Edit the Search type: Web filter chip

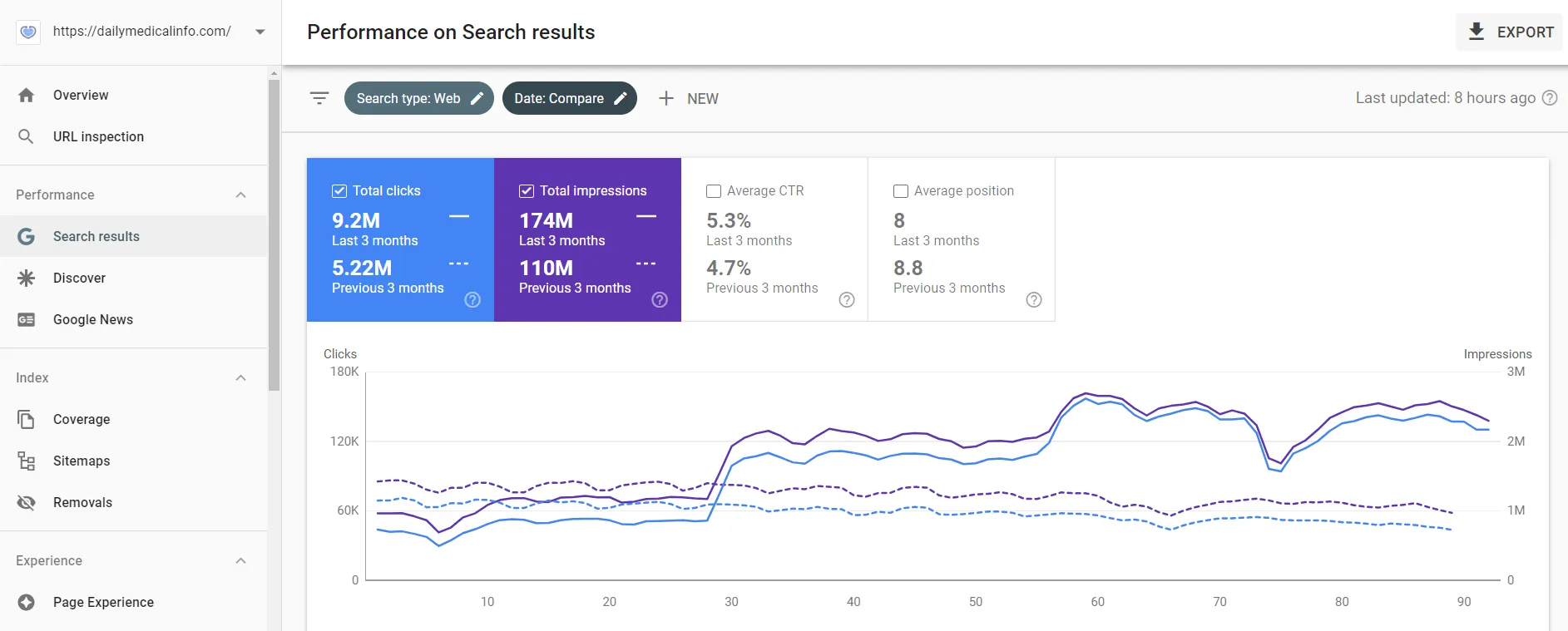[x=419, y=98]
